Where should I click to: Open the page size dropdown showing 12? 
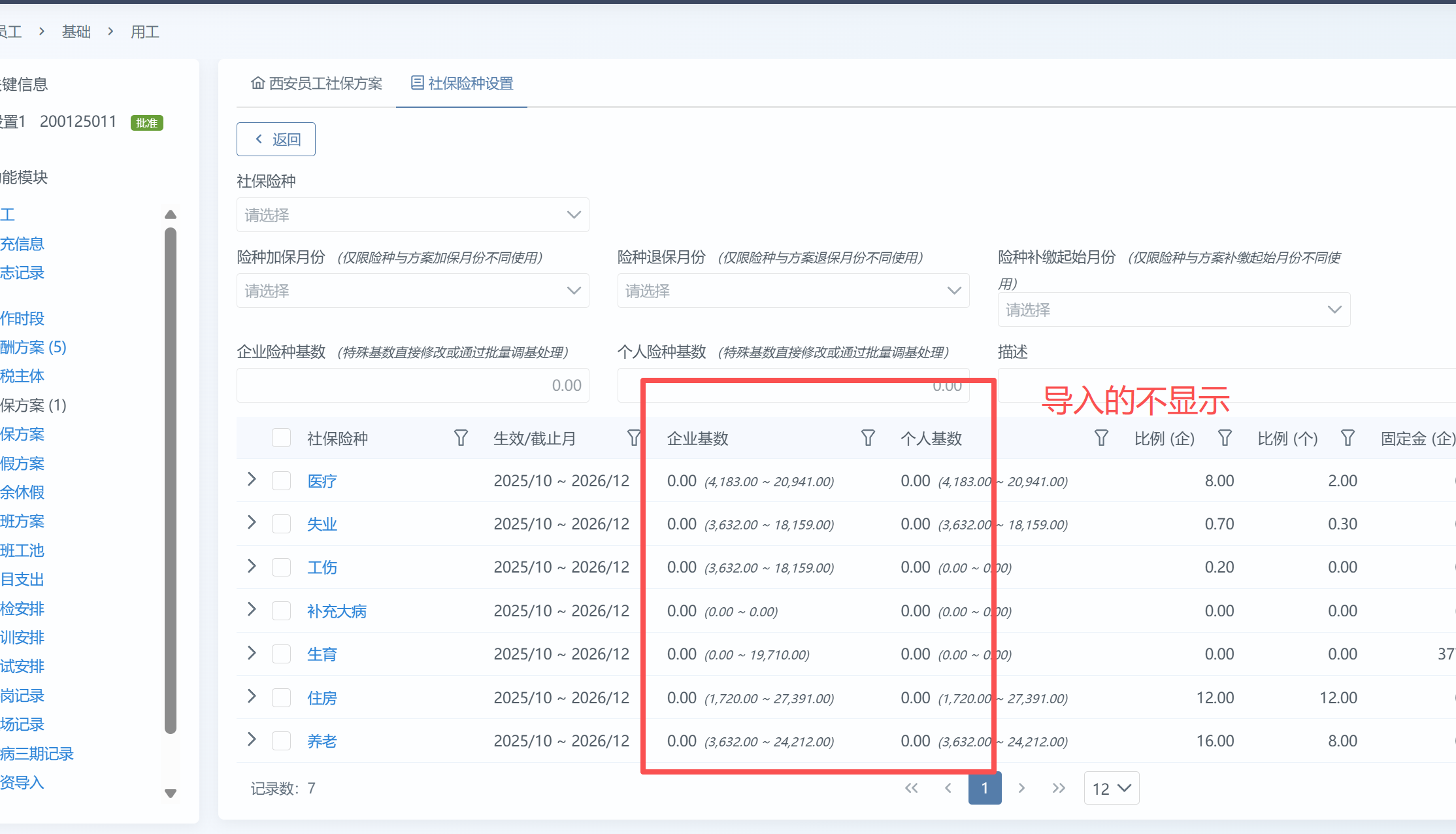tap(1111, 788)
